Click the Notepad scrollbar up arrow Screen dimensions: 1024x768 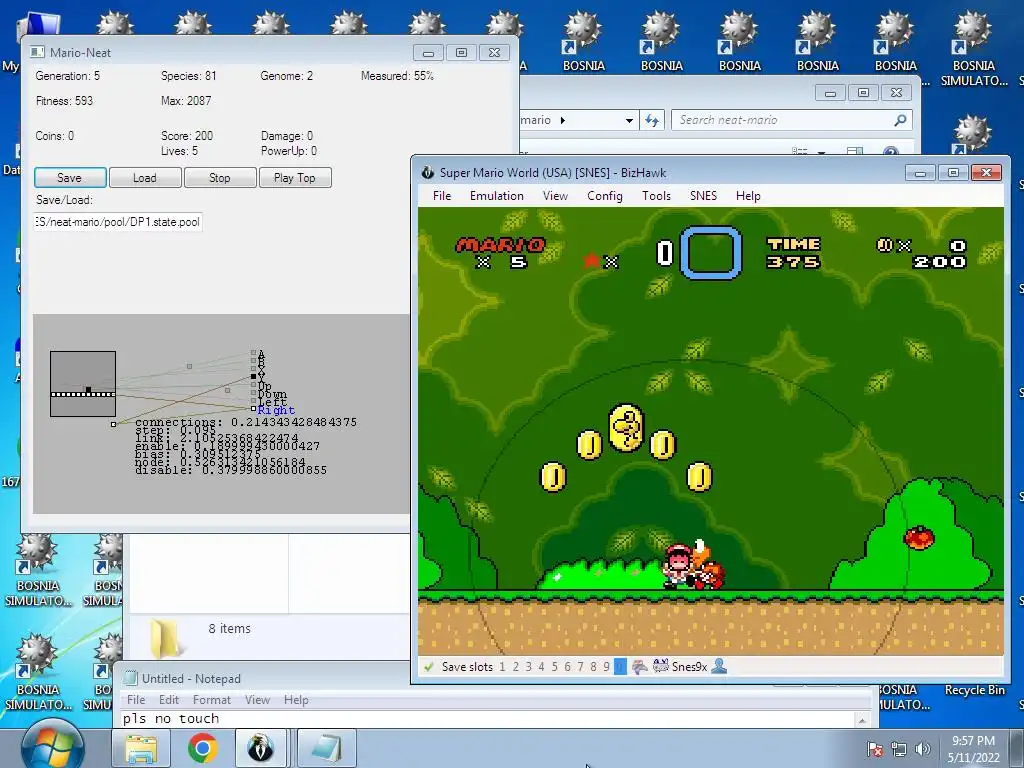click(862, 720)
